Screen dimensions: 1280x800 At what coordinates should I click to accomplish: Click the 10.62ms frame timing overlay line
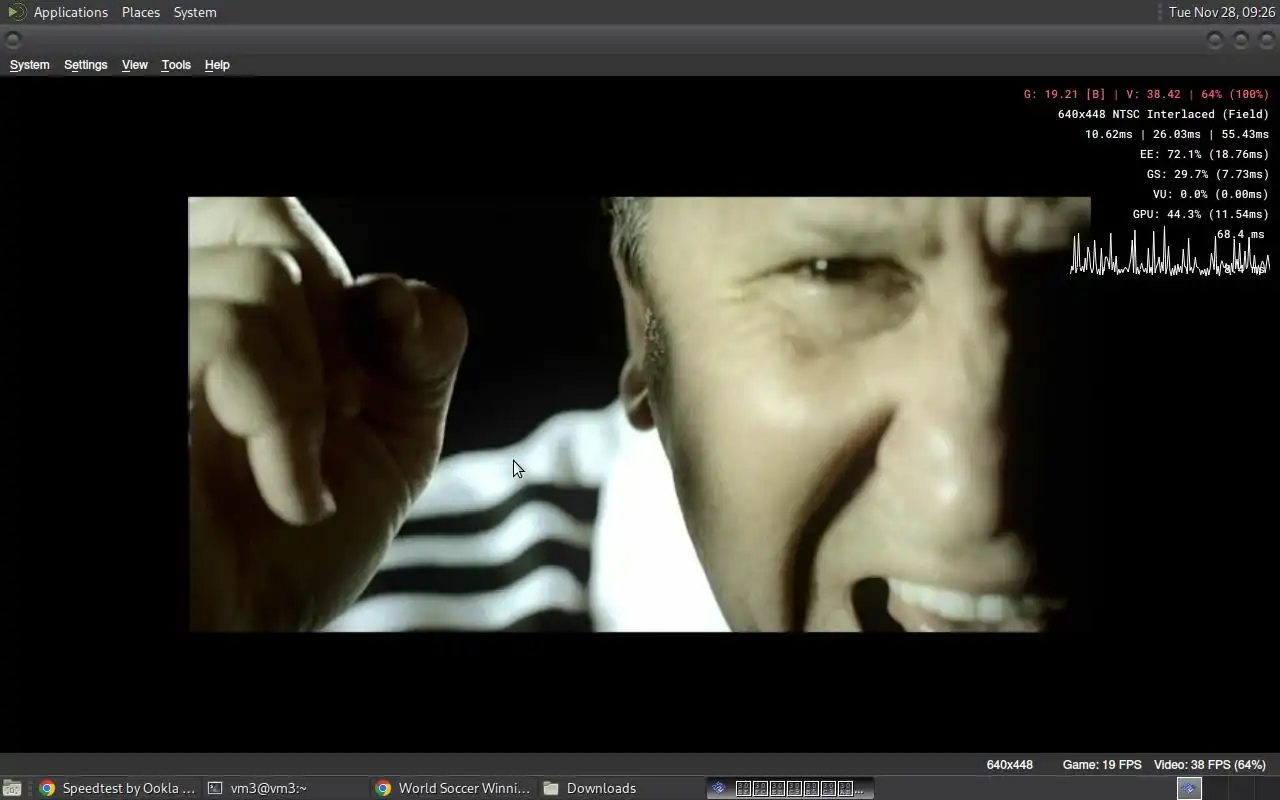click(1177, 134)
